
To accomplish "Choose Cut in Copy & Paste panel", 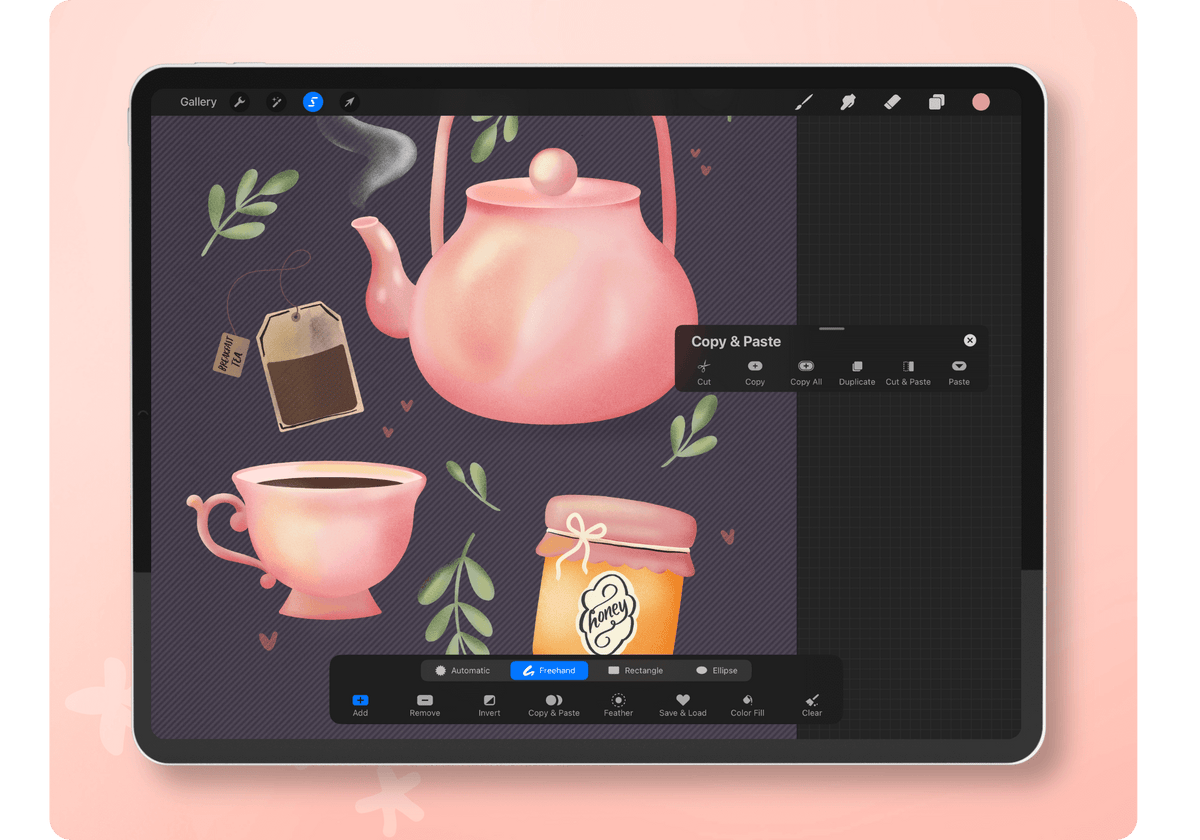I will click(x=704, y=373).
